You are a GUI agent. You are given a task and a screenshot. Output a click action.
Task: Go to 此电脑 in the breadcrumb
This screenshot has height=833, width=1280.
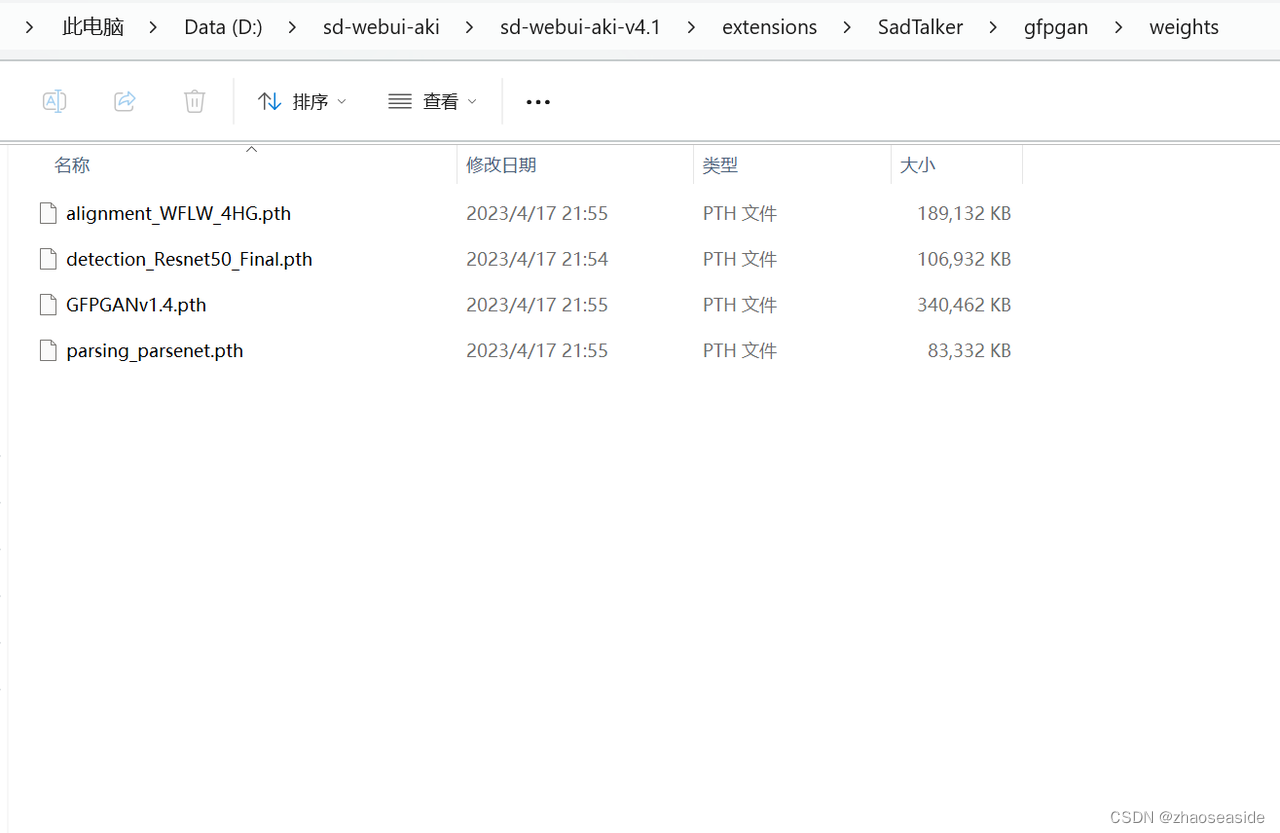point(93,27)
